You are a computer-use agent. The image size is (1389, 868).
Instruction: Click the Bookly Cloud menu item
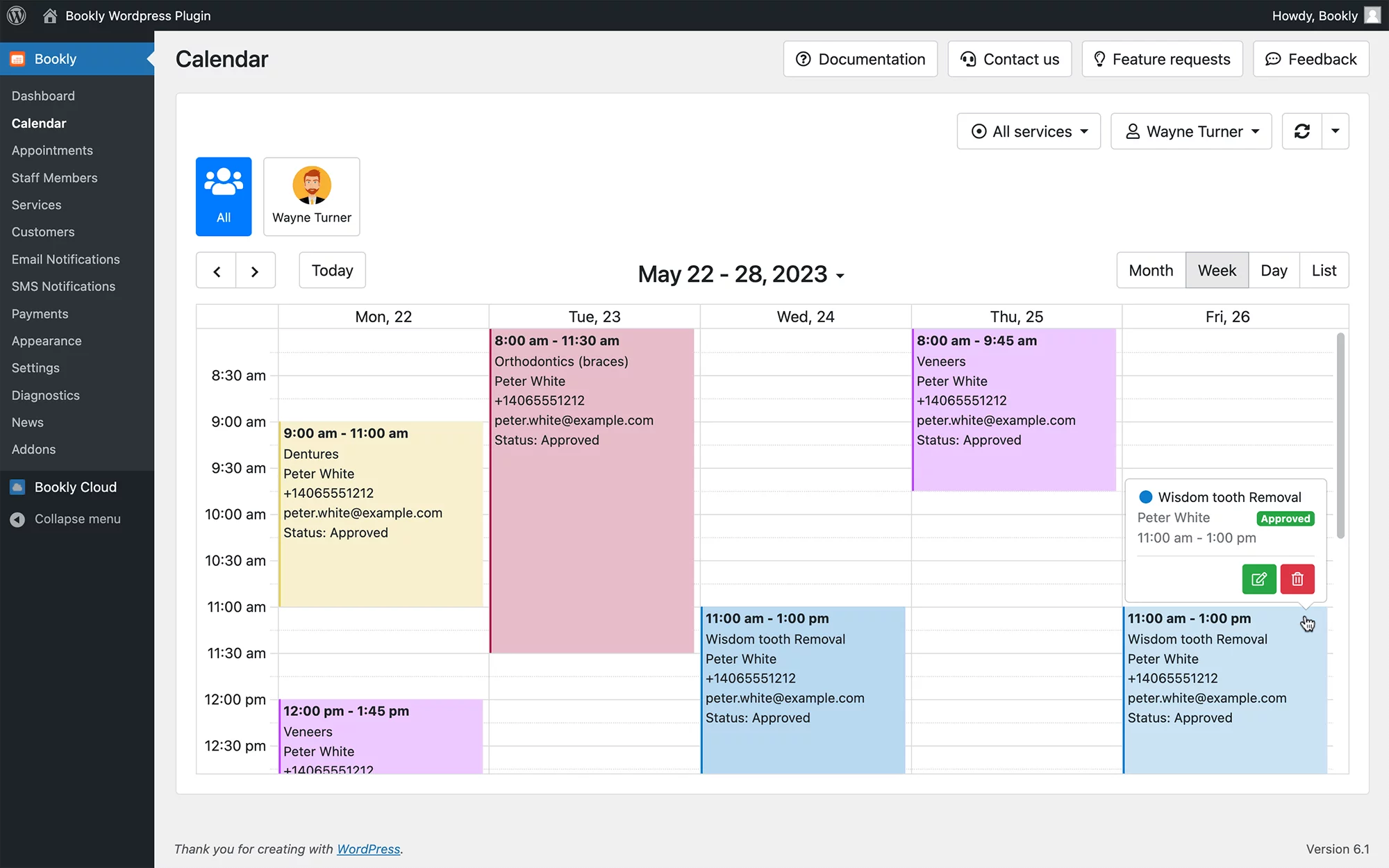[x=77, y=487]
